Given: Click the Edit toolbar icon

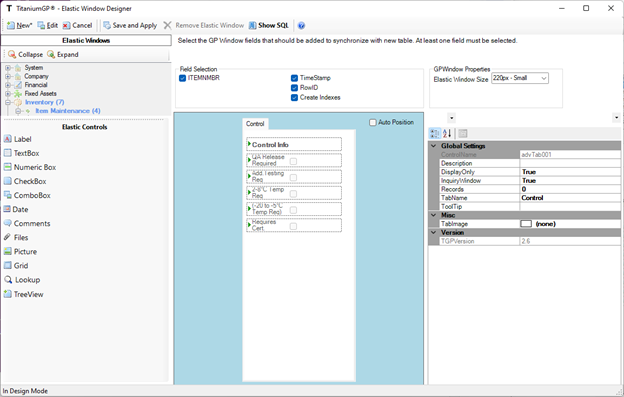Looking at the screenshot, I should [x=41, y=25].
